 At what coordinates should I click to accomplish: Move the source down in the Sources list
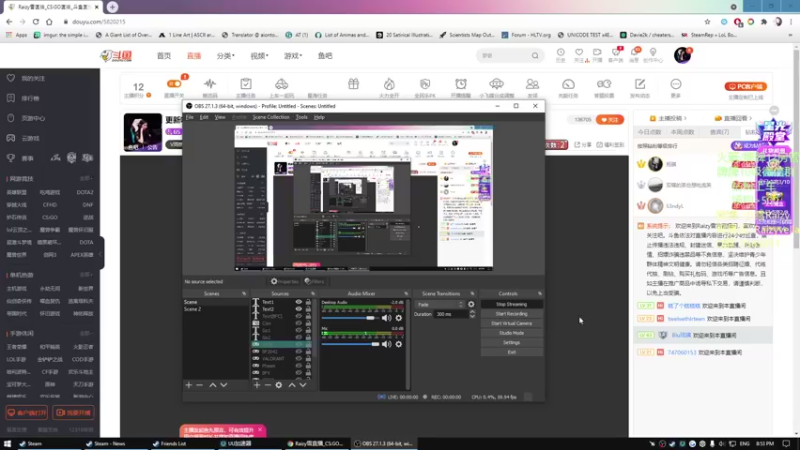303,385
